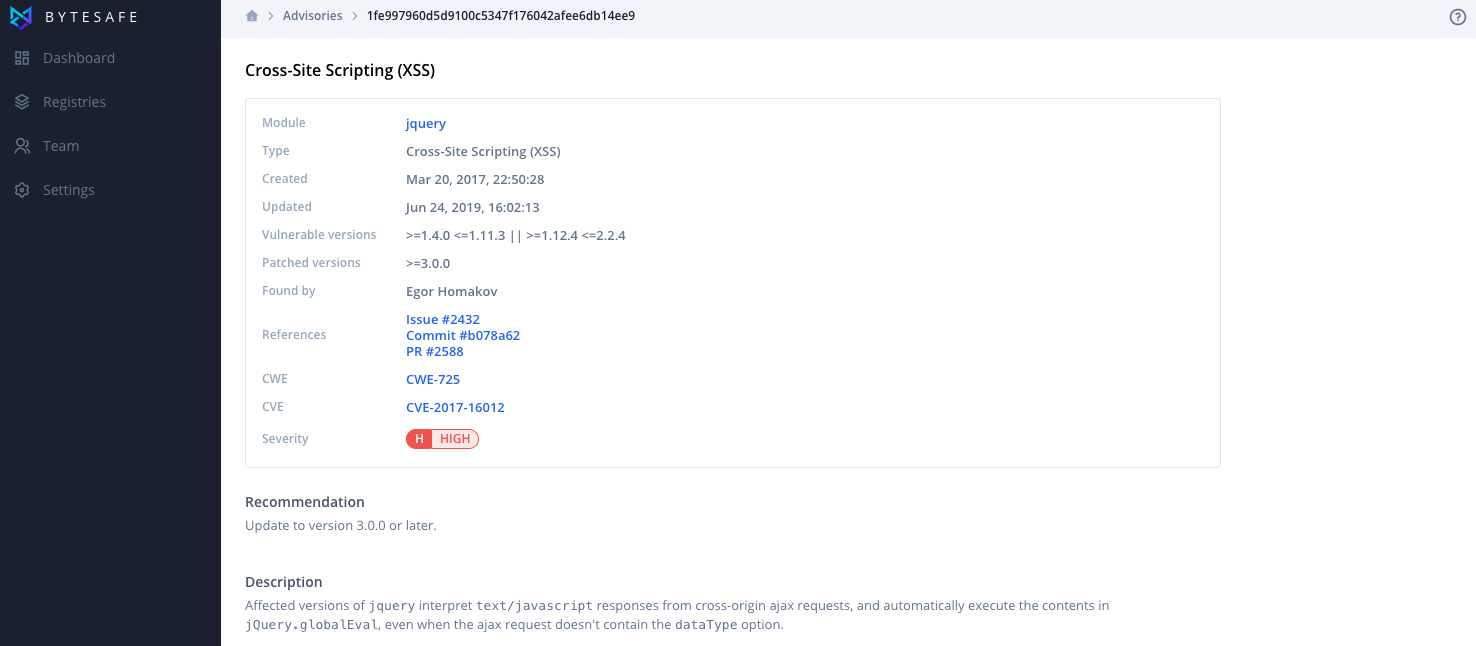
Task: Open the CVE-2017-16012 link
Action: click(455, 408)
